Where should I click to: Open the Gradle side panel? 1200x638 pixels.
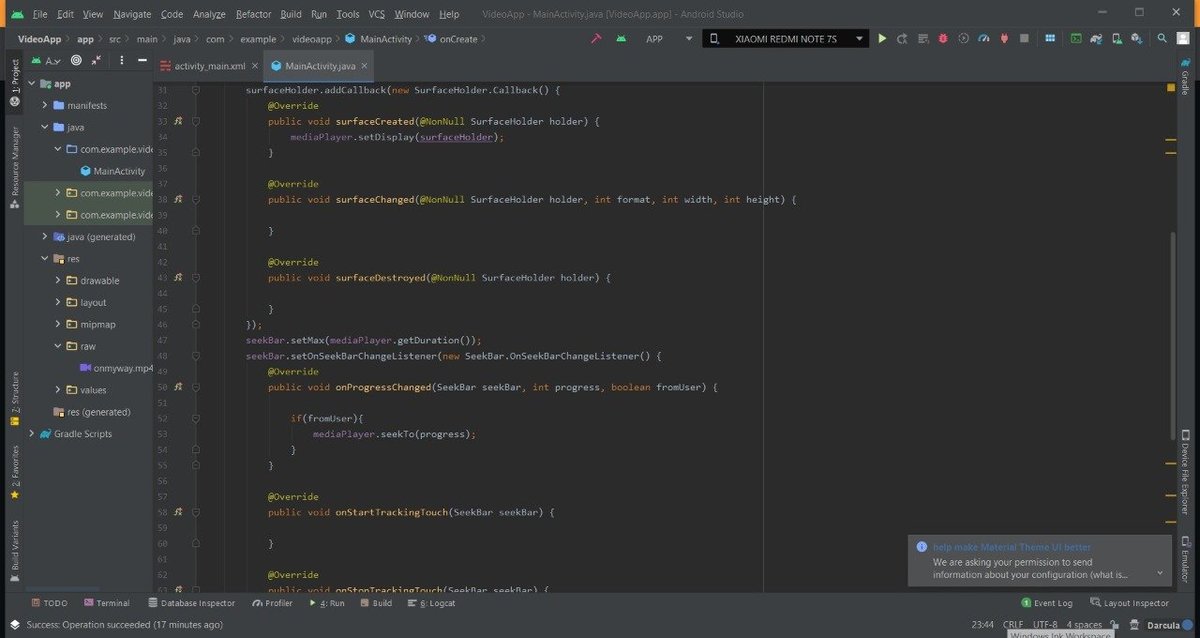pyautogui.click(x=1185, y=76)
